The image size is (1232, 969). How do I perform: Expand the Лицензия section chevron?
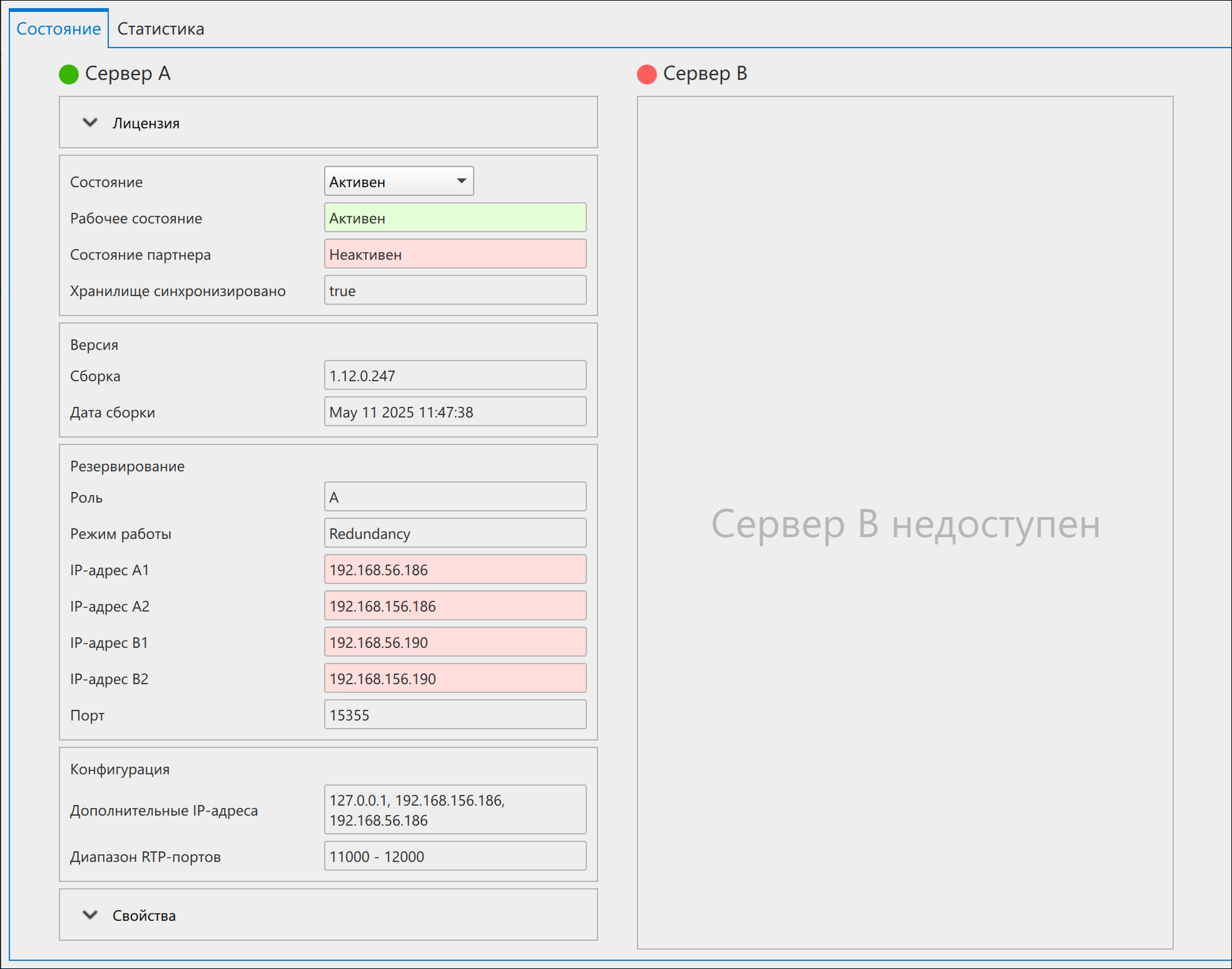click(x=90, y=123)
